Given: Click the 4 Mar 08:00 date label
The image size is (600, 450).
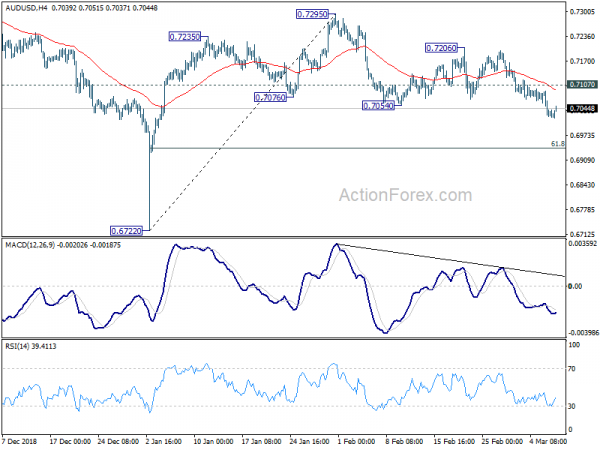Looking at the screenshot, I should click(x=548, y=441).
